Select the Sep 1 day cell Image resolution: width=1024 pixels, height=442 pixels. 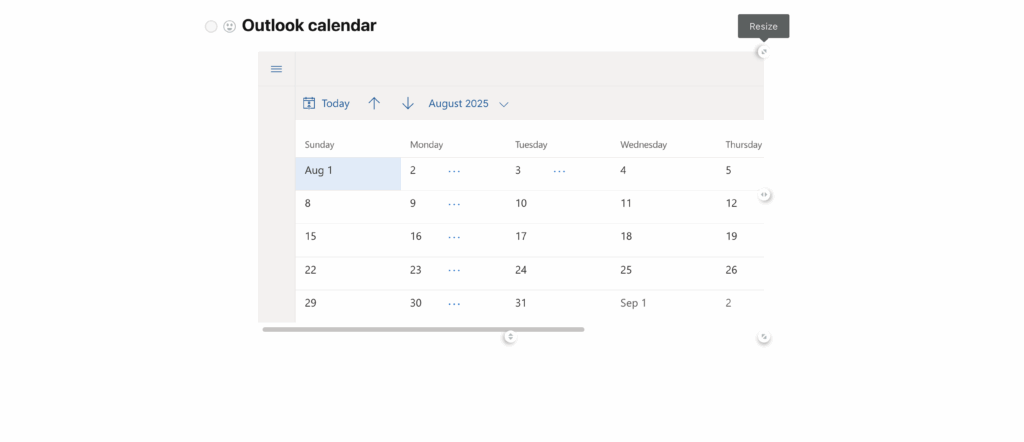pos(664,304)
